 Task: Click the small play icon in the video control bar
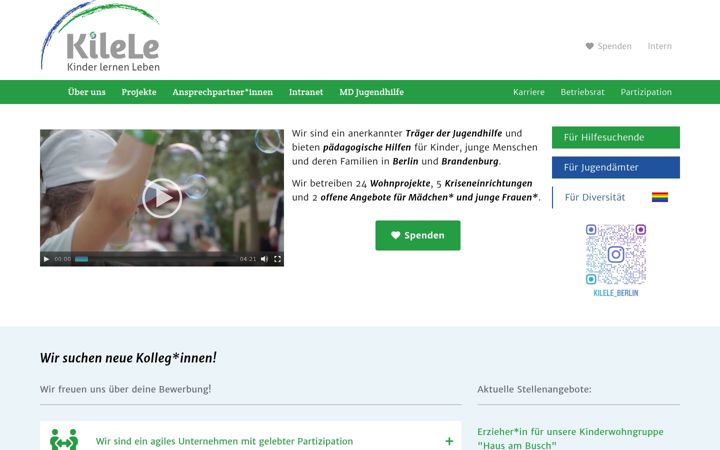[46, 259]
